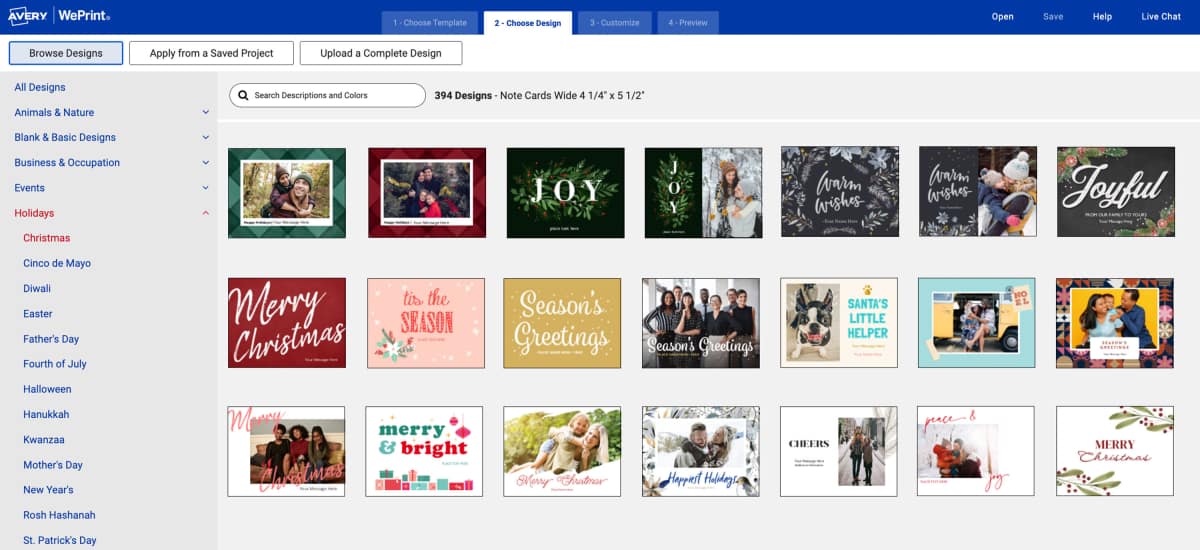Choose the peace & joy photo design
Screen dimensions: 1200x550
click(977, 451)
